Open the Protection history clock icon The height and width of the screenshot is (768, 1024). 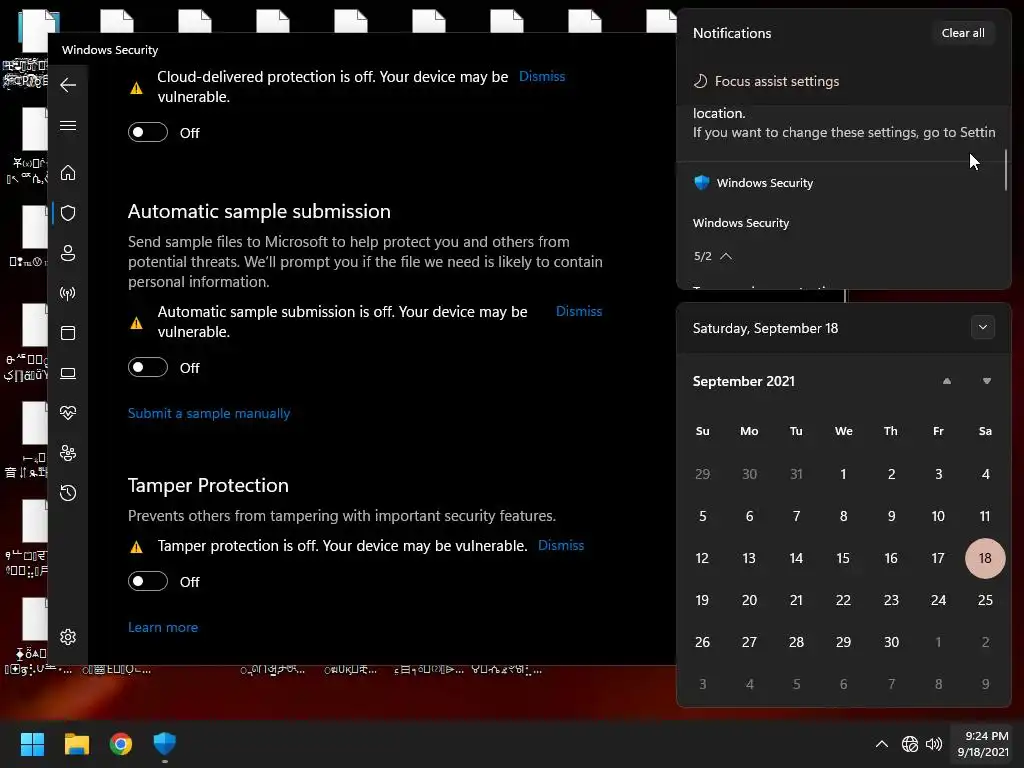(x=68, y=493)
